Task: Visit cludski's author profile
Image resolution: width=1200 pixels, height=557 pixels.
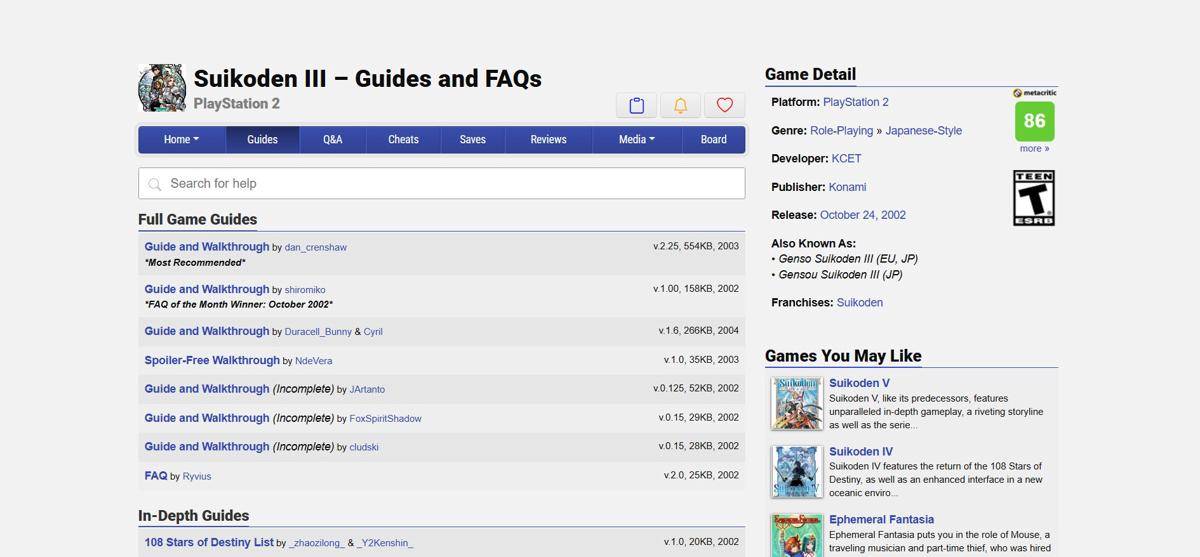Action: [364, 448]
